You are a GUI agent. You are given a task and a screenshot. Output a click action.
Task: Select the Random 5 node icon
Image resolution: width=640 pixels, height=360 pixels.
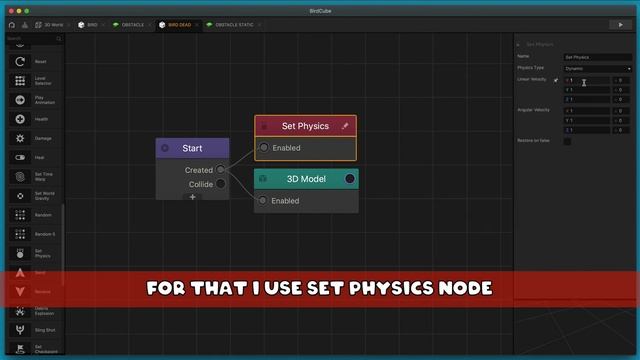click(x=20, y=234)
